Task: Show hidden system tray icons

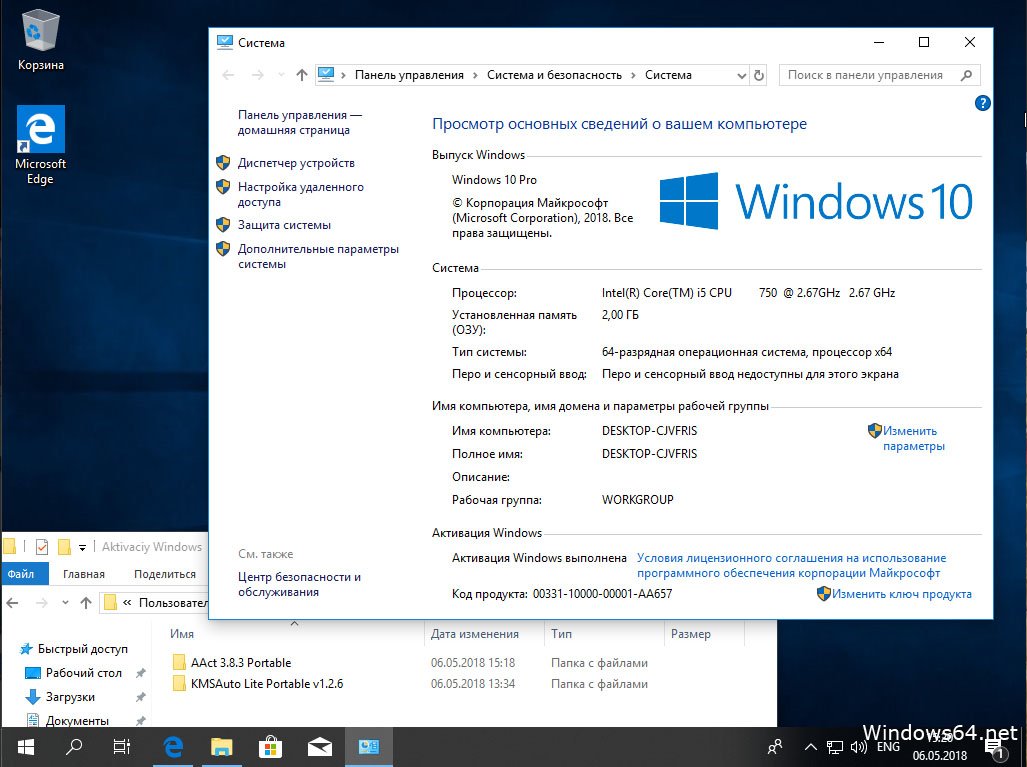Action: tap(810, 747)
